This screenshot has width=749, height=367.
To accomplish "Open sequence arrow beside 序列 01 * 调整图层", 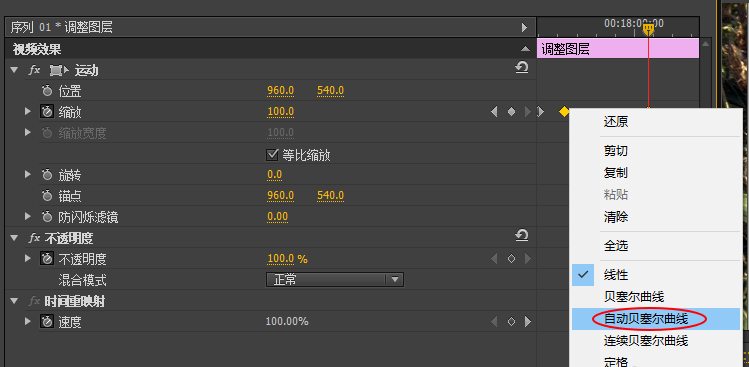I will [524, 27].
